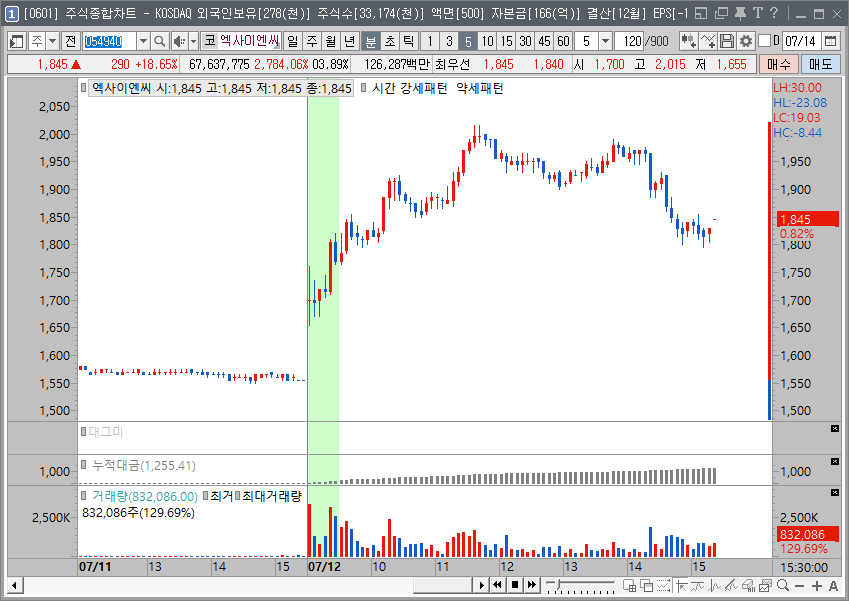Viewport: 849px width, 601px height.
Task: Stop the chart replay
Action: 515,585
